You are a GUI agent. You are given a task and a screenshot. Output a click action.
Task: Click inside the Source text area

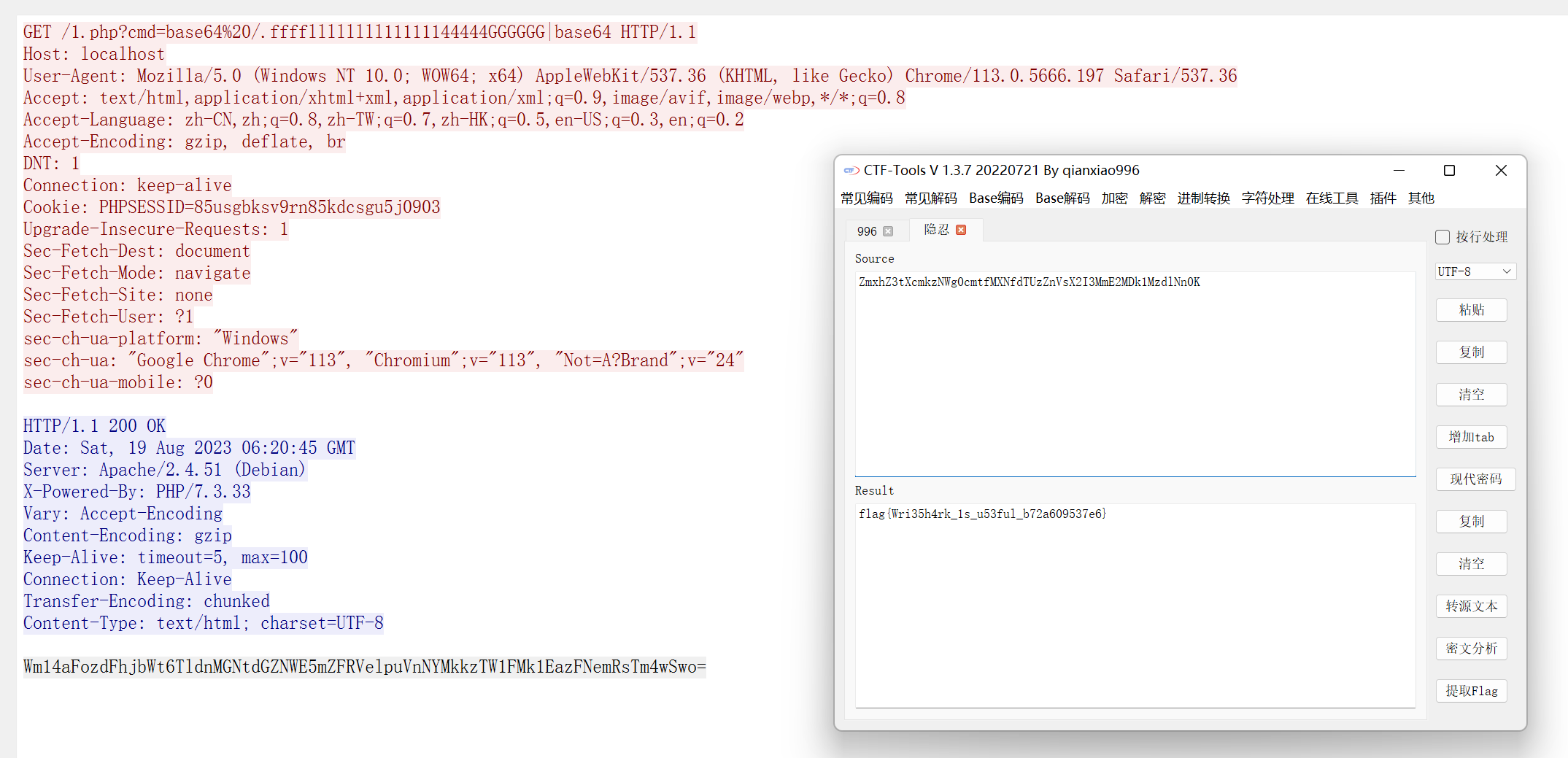pyautogui.click(x=1135, y=374)
